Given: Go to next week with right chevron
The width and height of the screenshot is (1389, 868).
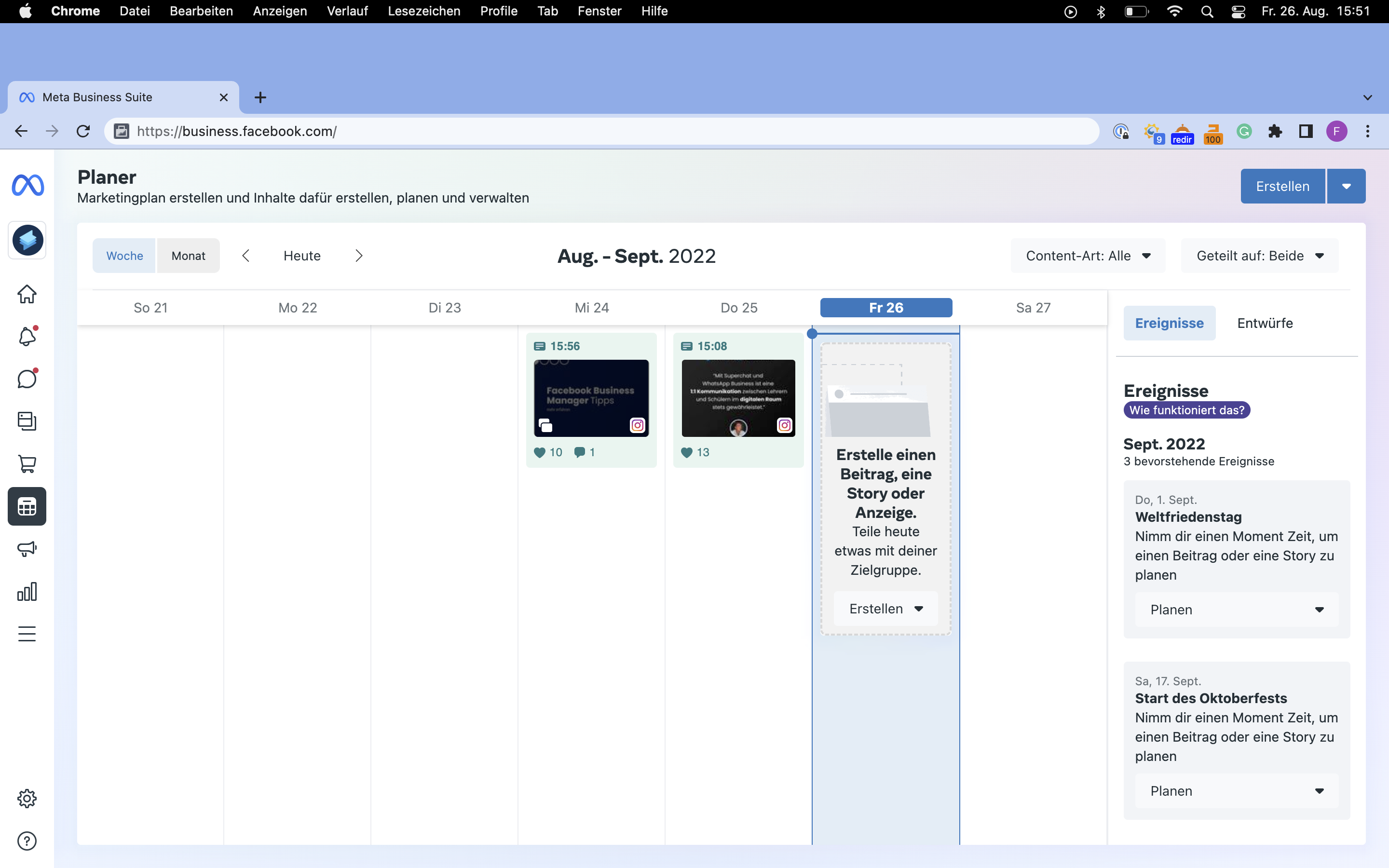Looking at the screenshot, I should [359, 256].
